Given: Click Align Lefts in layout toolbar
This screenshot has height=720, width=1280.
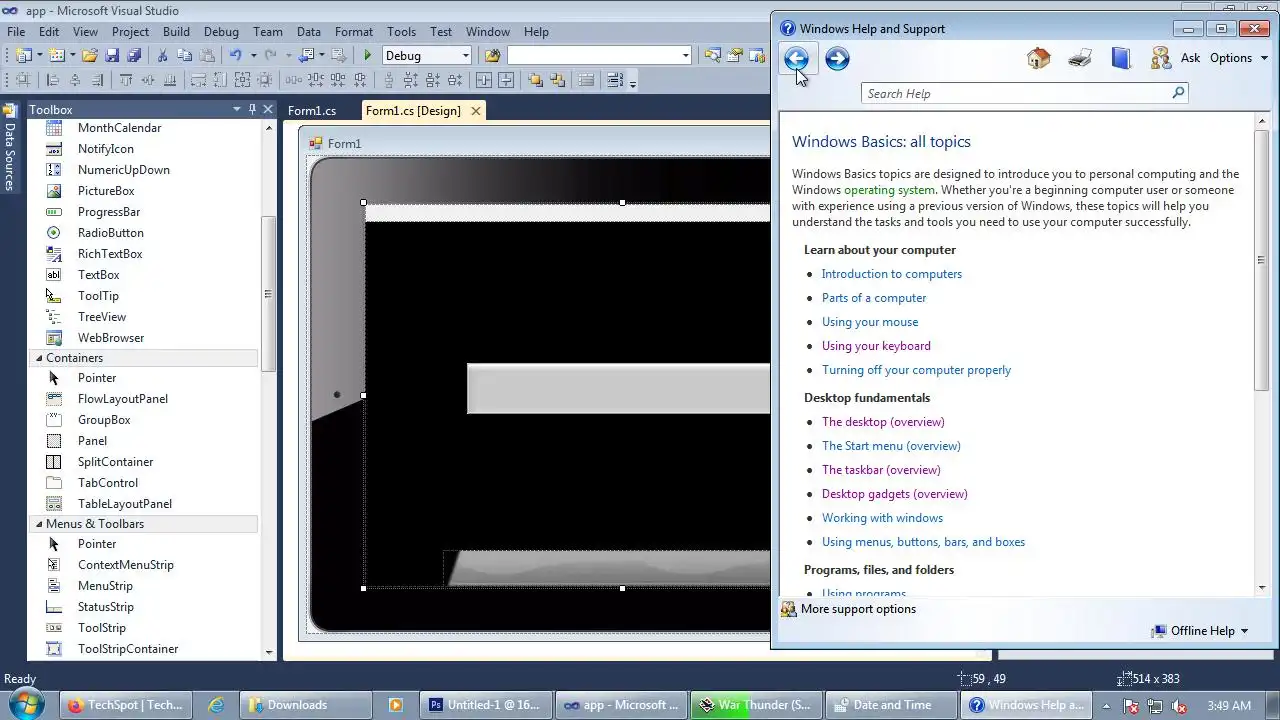Looking at the screenshot, I should point(53,81).
